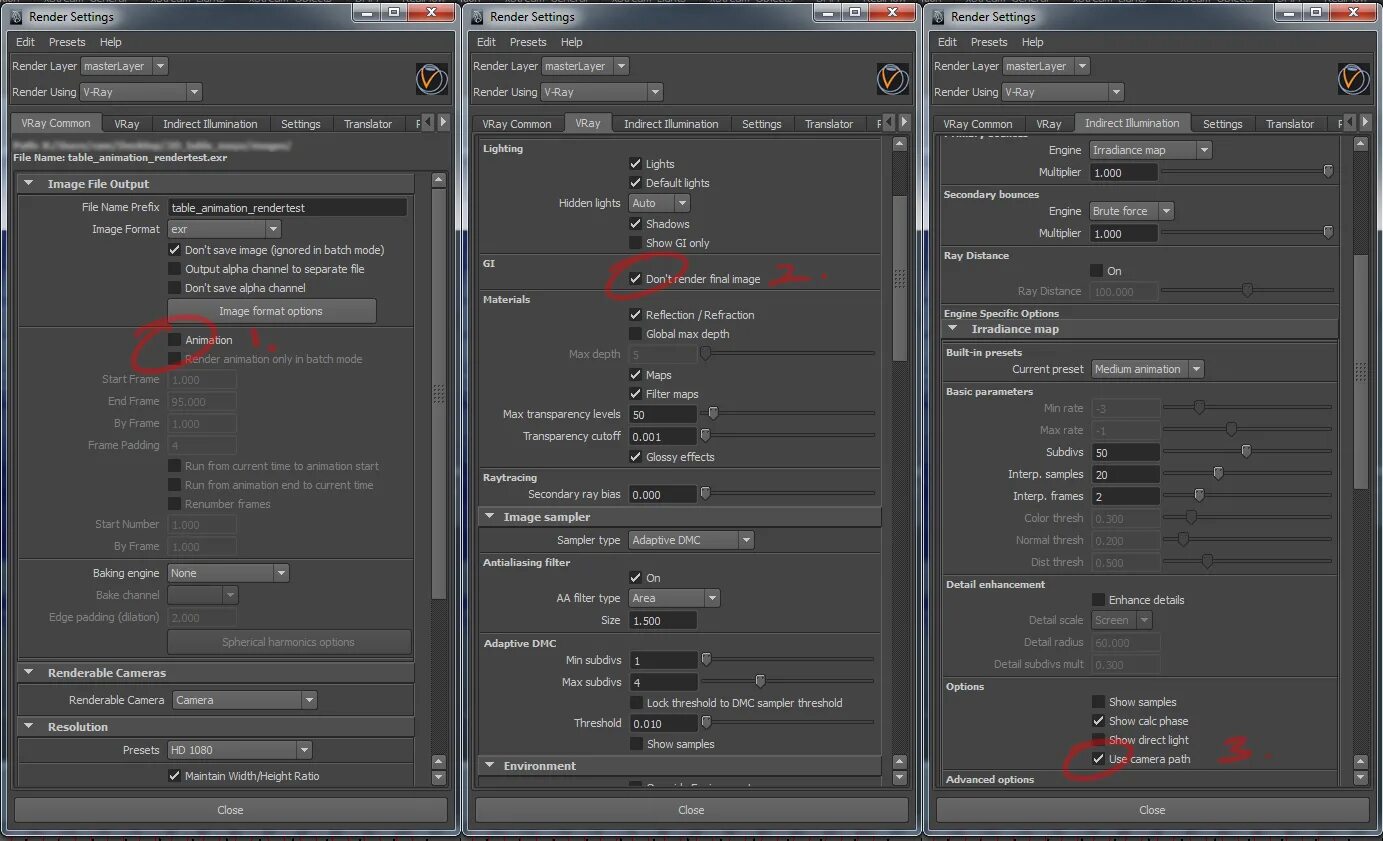Click AA filter Size field

click(x=663, y=620)
